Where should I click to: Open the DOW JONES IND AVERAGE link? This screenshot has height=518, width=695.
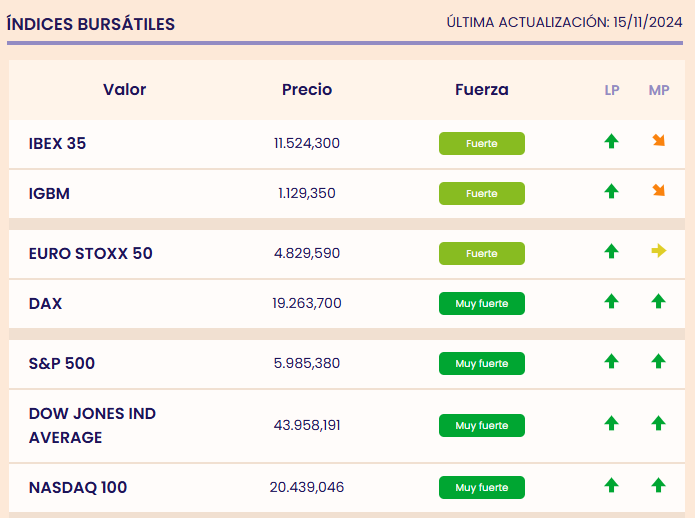[92, 425]
